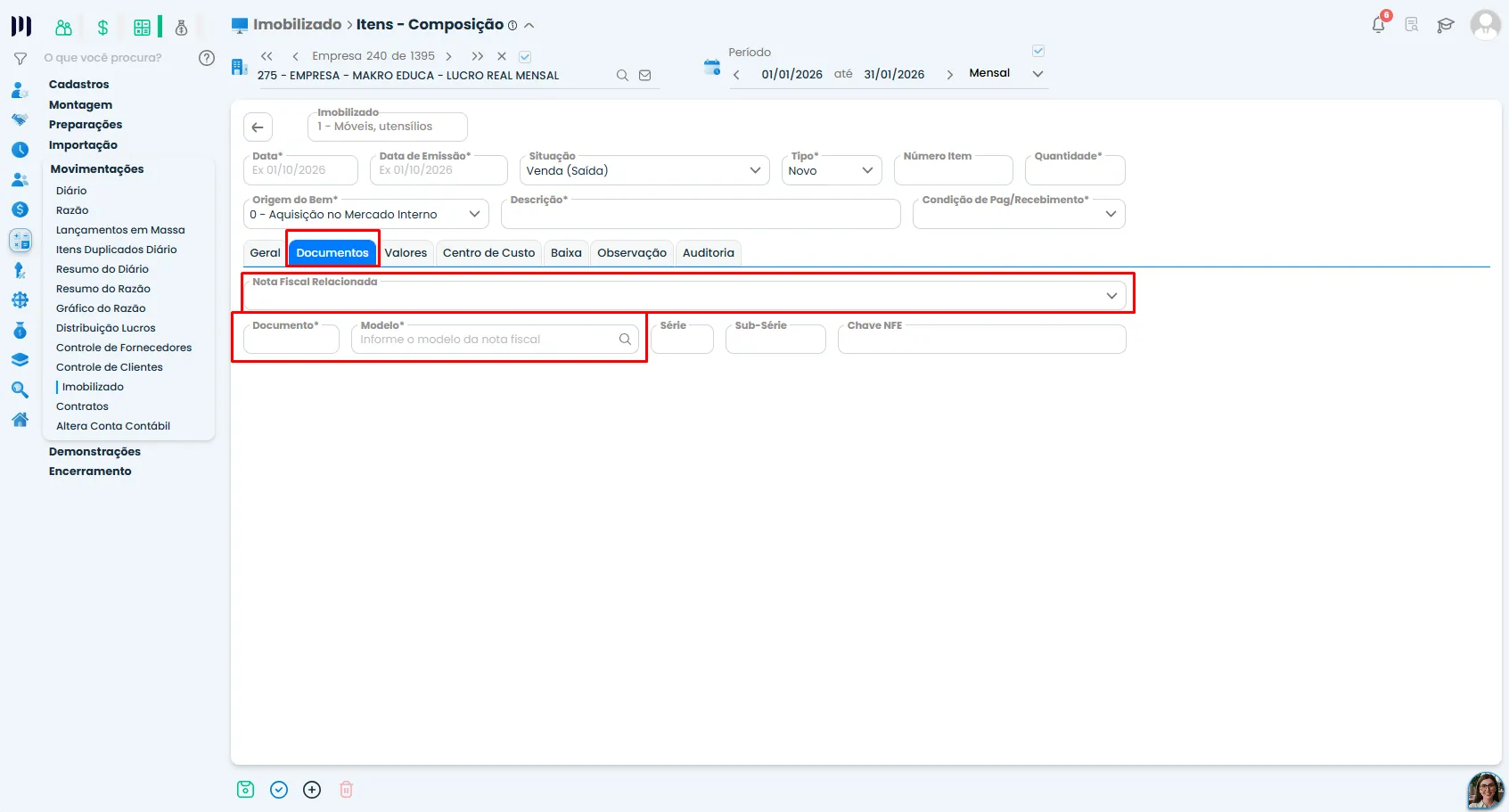The height and width of the screenshot is (812, 1509).
Task: Search company with magnifier icon
Action: point(622,76)
